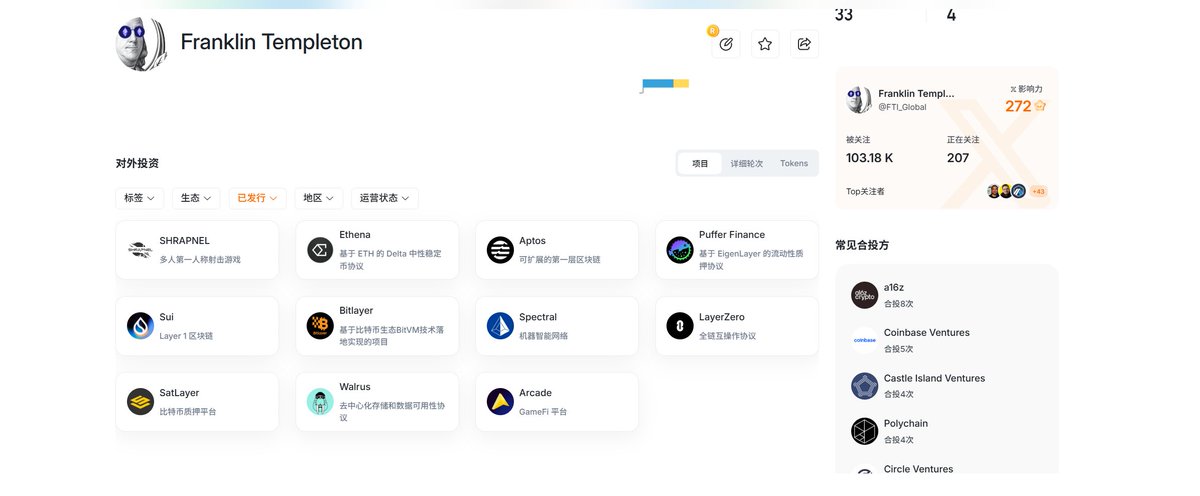Click the blue and yellow progress bar
The height and width of the screenshot is (496, 1200).
point(665,83)
